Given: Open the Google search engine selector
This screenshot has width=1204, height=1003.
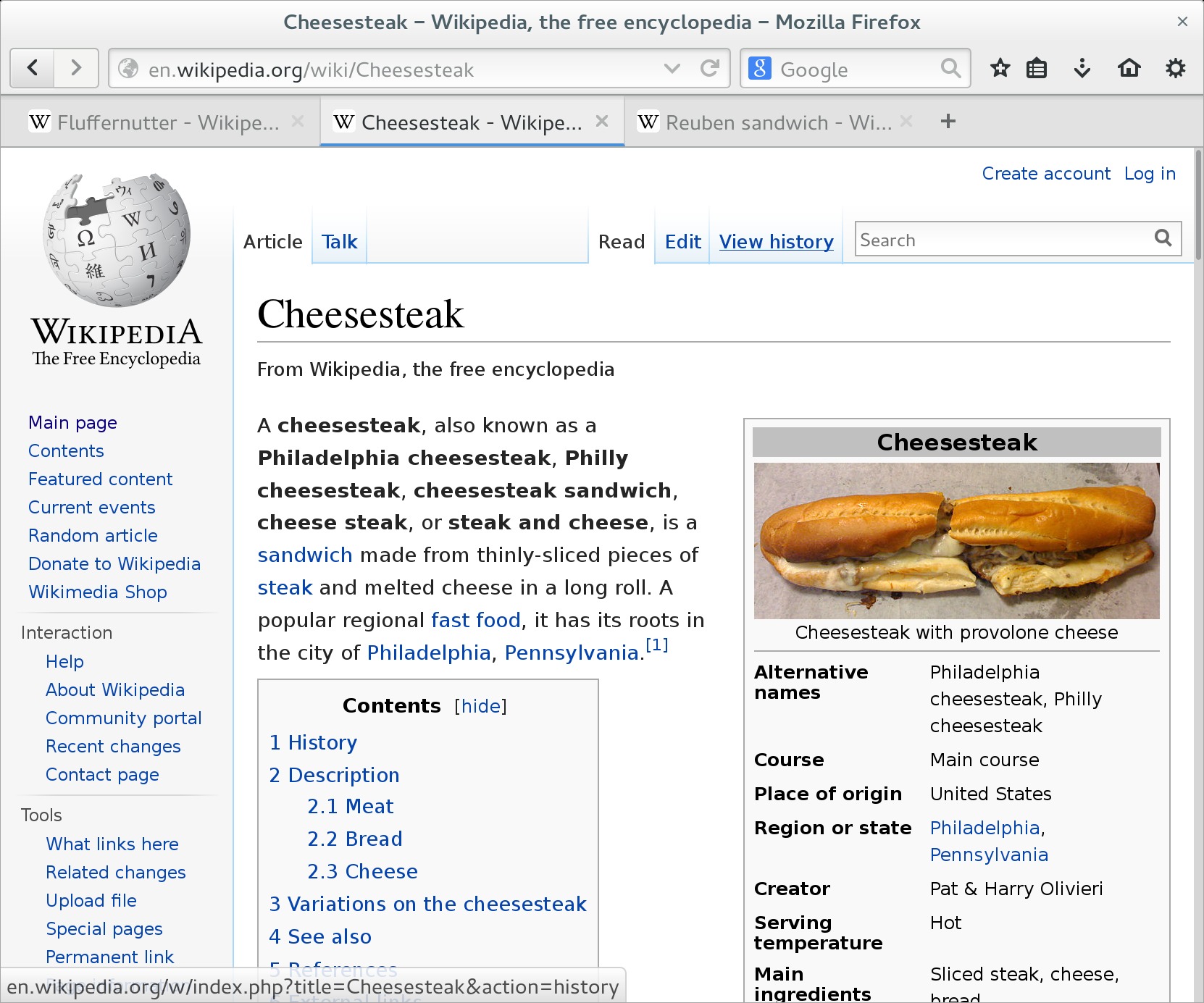Looking at the screenshot, I should [759, 69].
